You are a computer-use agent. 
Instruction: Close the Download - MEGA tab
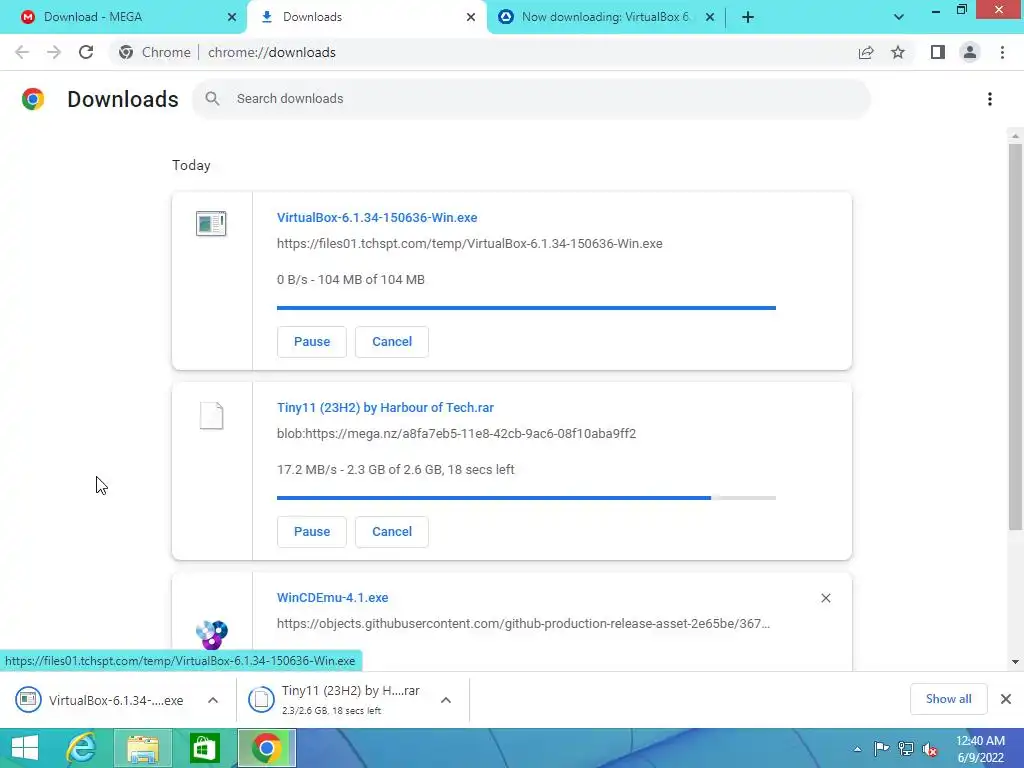[232, 17]
